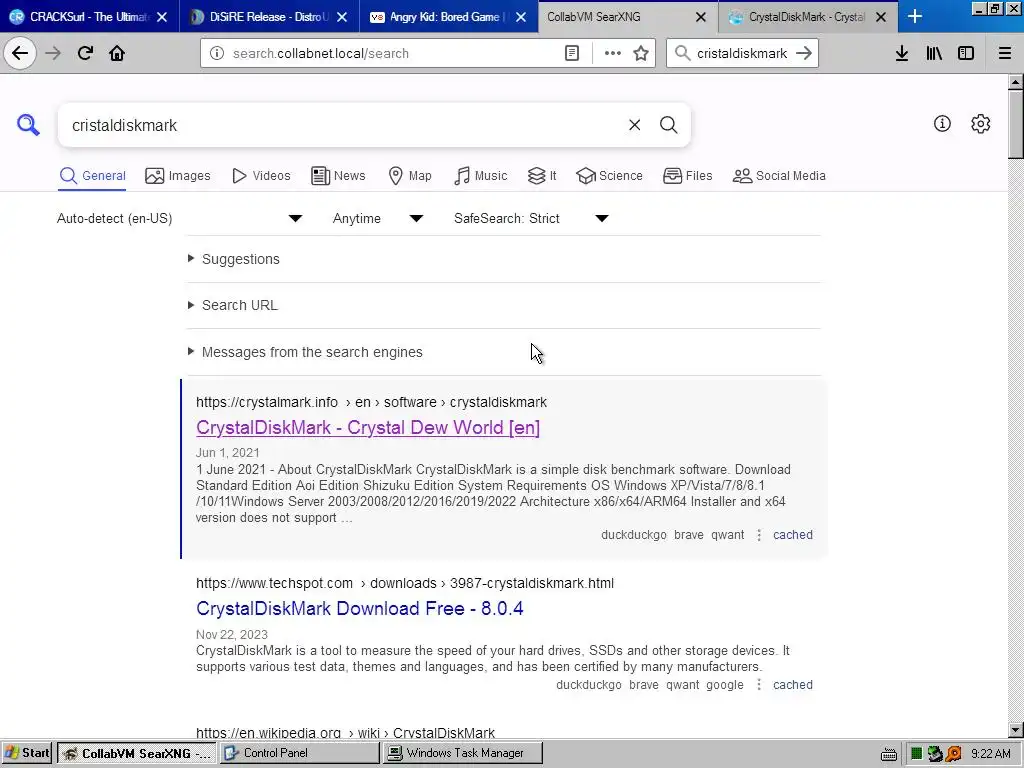1024x768 pixels.
Task: Open the downloads panel
Action: tap(902, 53)
